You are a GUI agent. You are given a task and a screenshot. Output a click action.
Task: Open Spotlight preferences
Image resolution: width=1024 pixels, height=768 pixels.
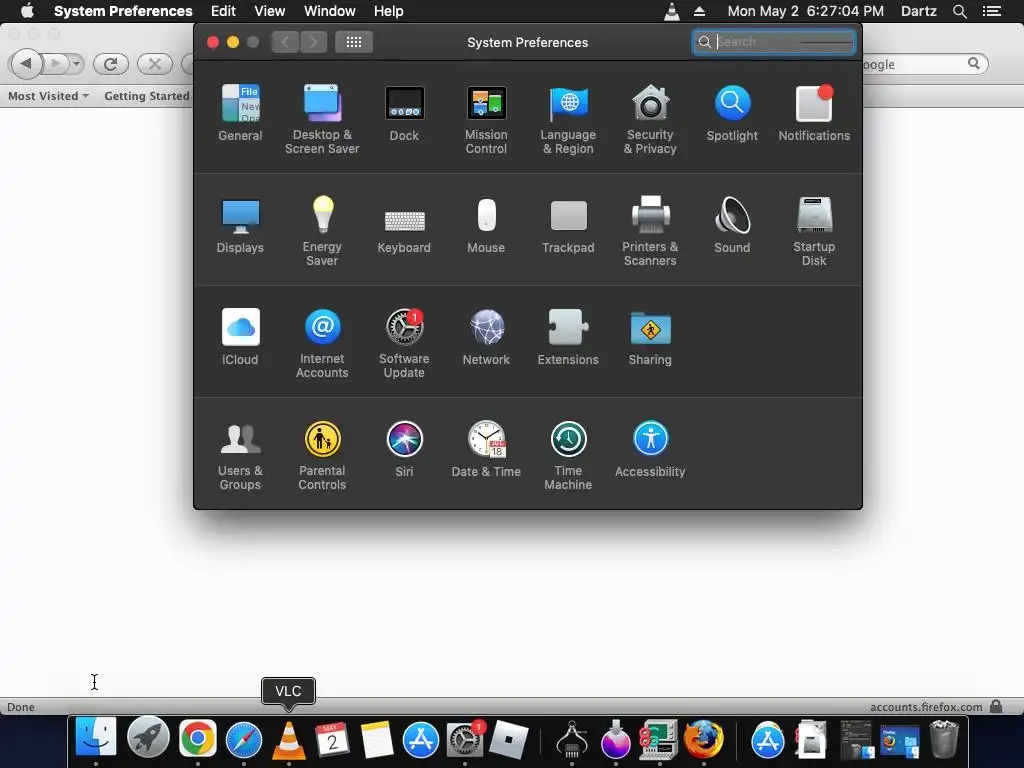(732, 114)
